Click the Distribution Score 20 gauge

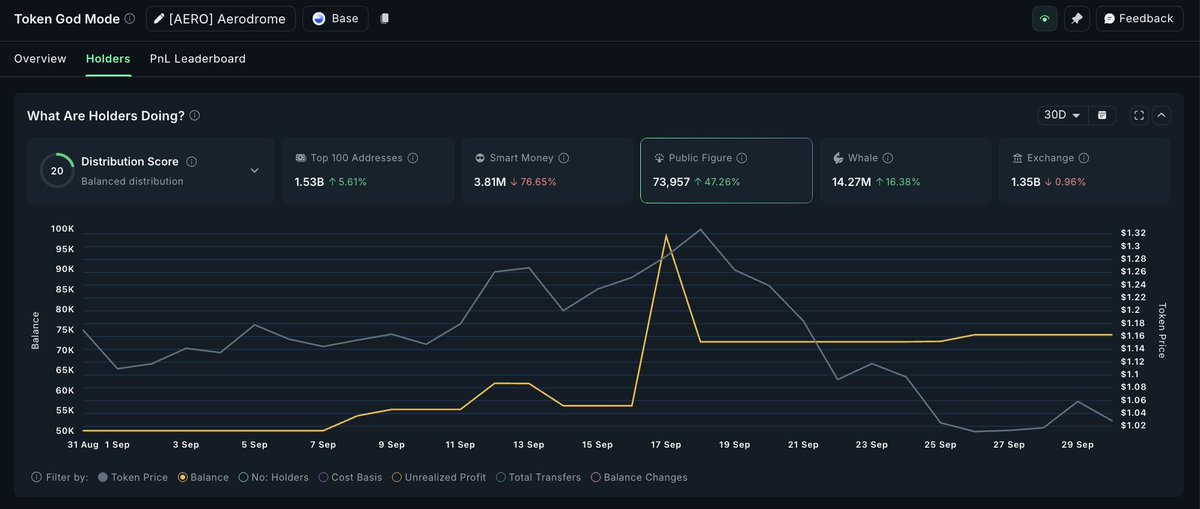point(57,171)
